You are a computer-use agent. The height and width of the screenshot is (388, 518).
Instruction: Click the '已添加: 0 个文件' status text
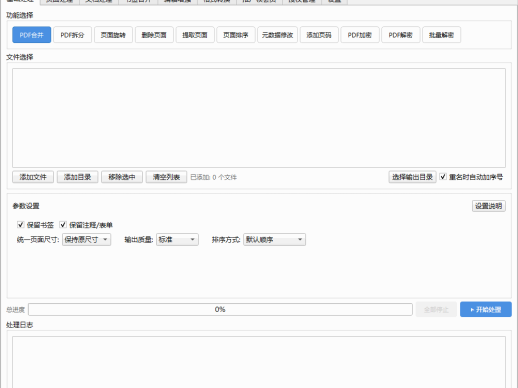[213, 177]
